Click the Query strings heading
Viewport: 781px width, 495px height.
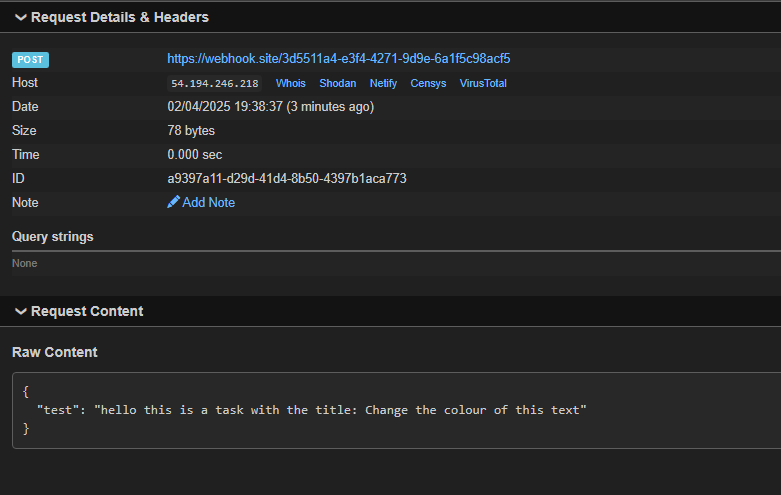coord(52,237)
